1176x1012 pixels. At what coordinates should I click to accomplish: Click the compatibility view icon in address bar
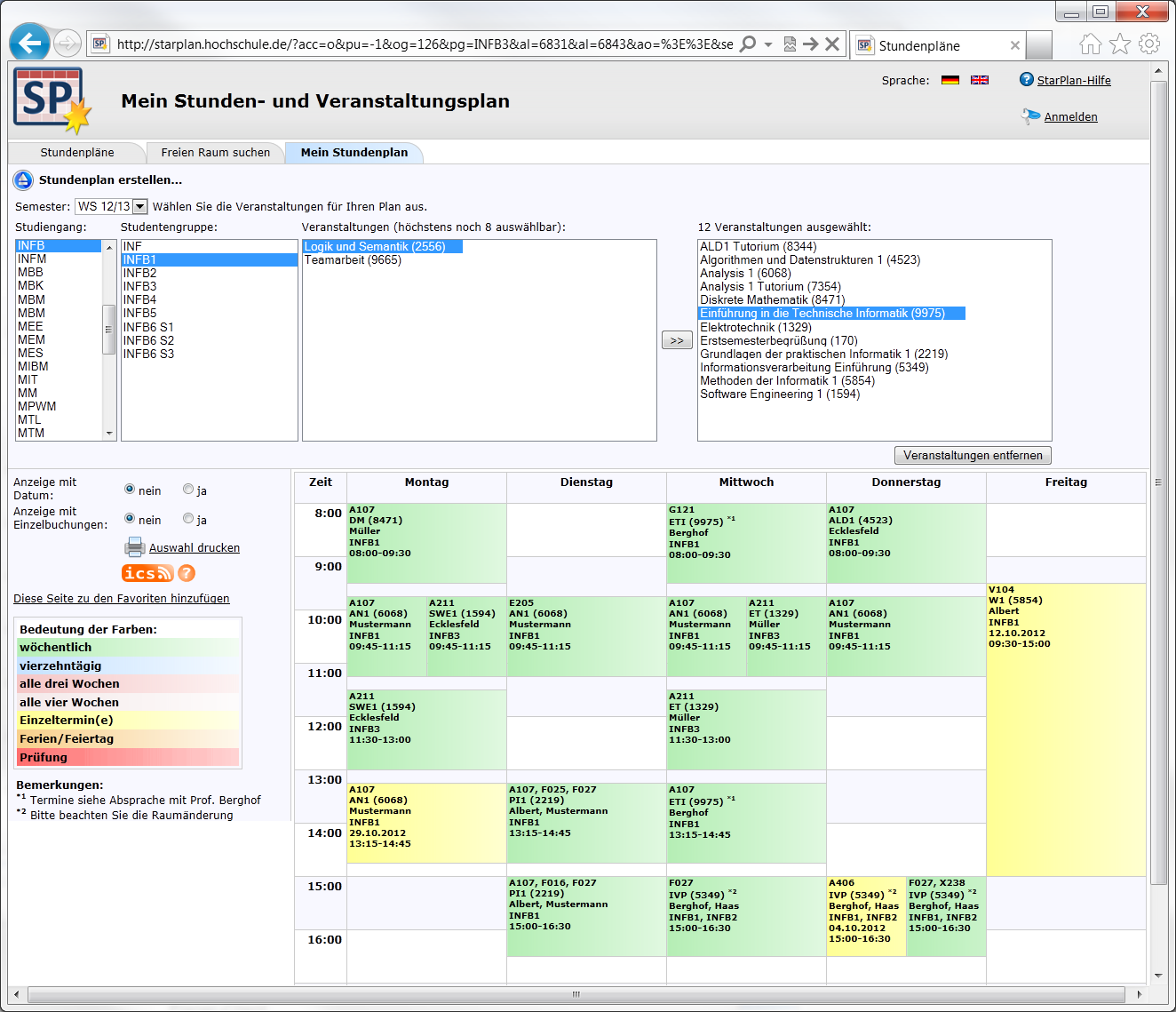click(790, 44)
